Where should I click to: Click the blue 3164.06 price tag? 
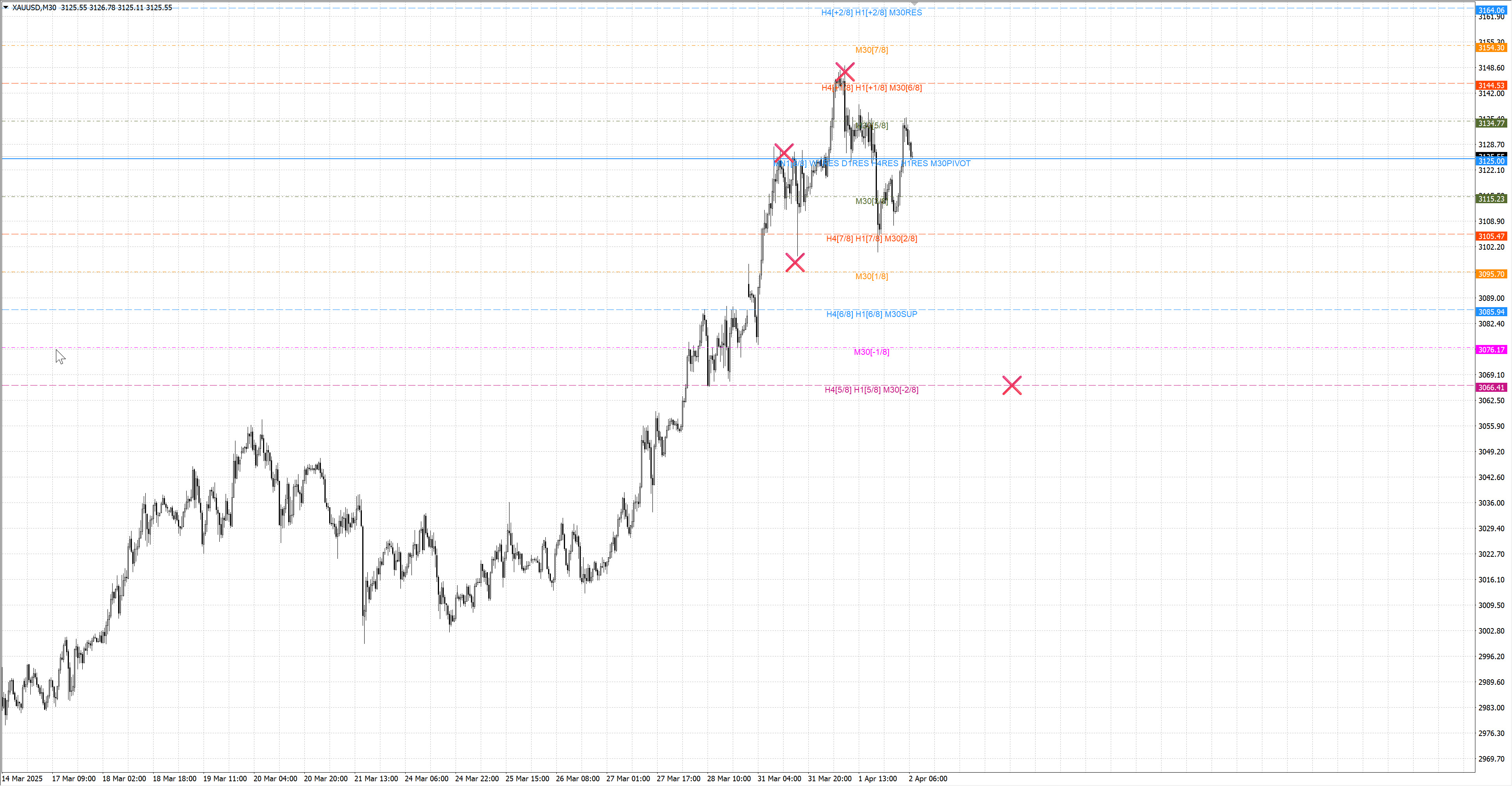(1491, 10)
